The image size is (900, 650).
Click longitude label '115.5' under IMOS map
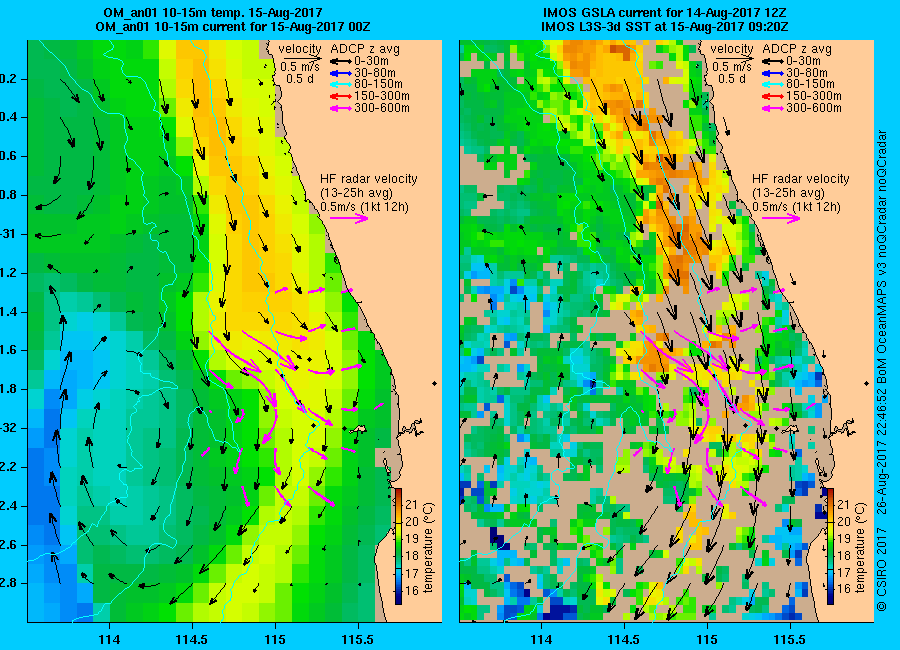click(x=790, y=639)
